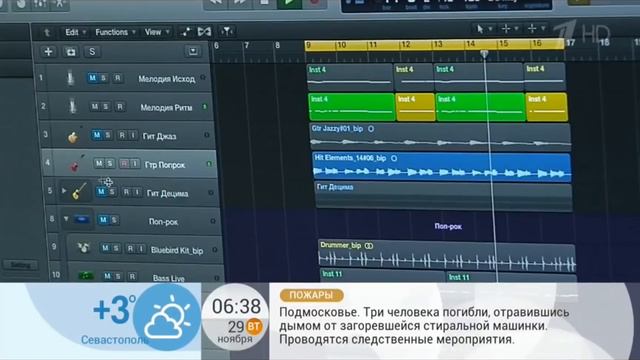Select the Bass Live track name
The image size is (640, 360).
(x=169, y=278)
